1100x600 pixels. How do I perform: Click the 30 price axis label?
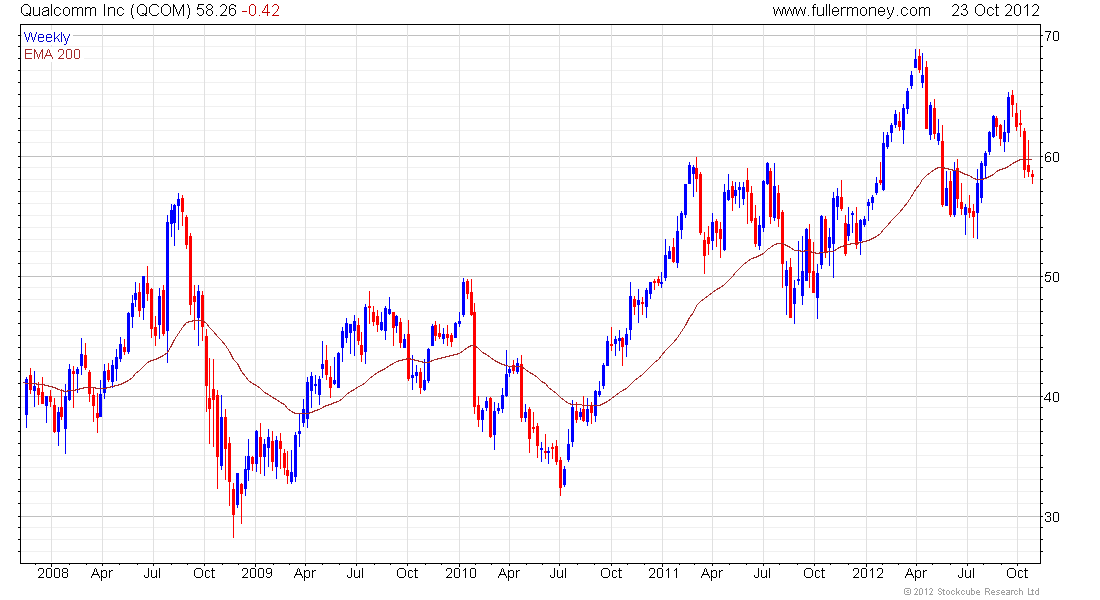click(1052, 517)
